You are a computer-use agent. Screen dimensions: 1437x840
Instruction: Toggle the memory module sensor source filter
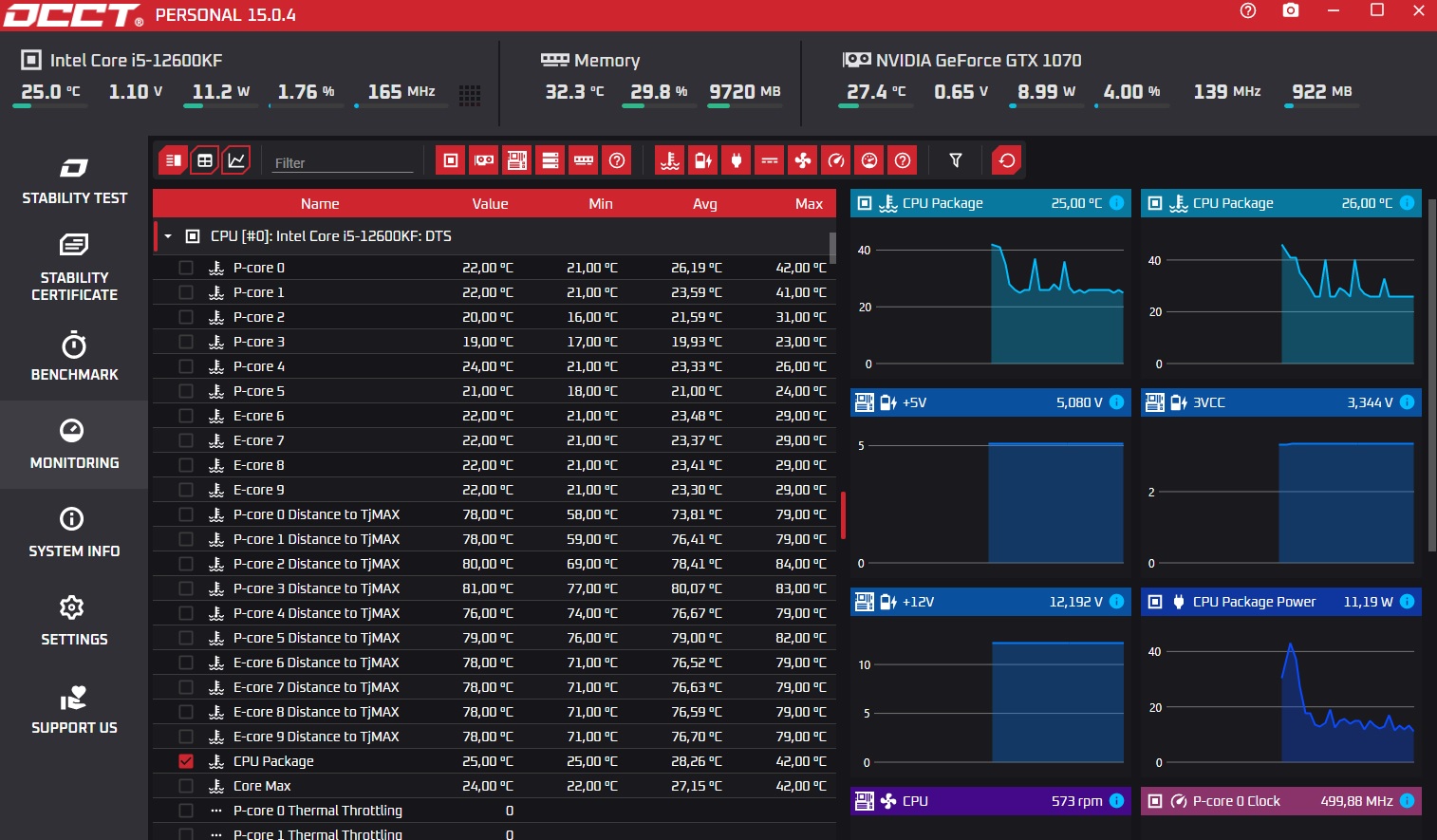(584, 160)
